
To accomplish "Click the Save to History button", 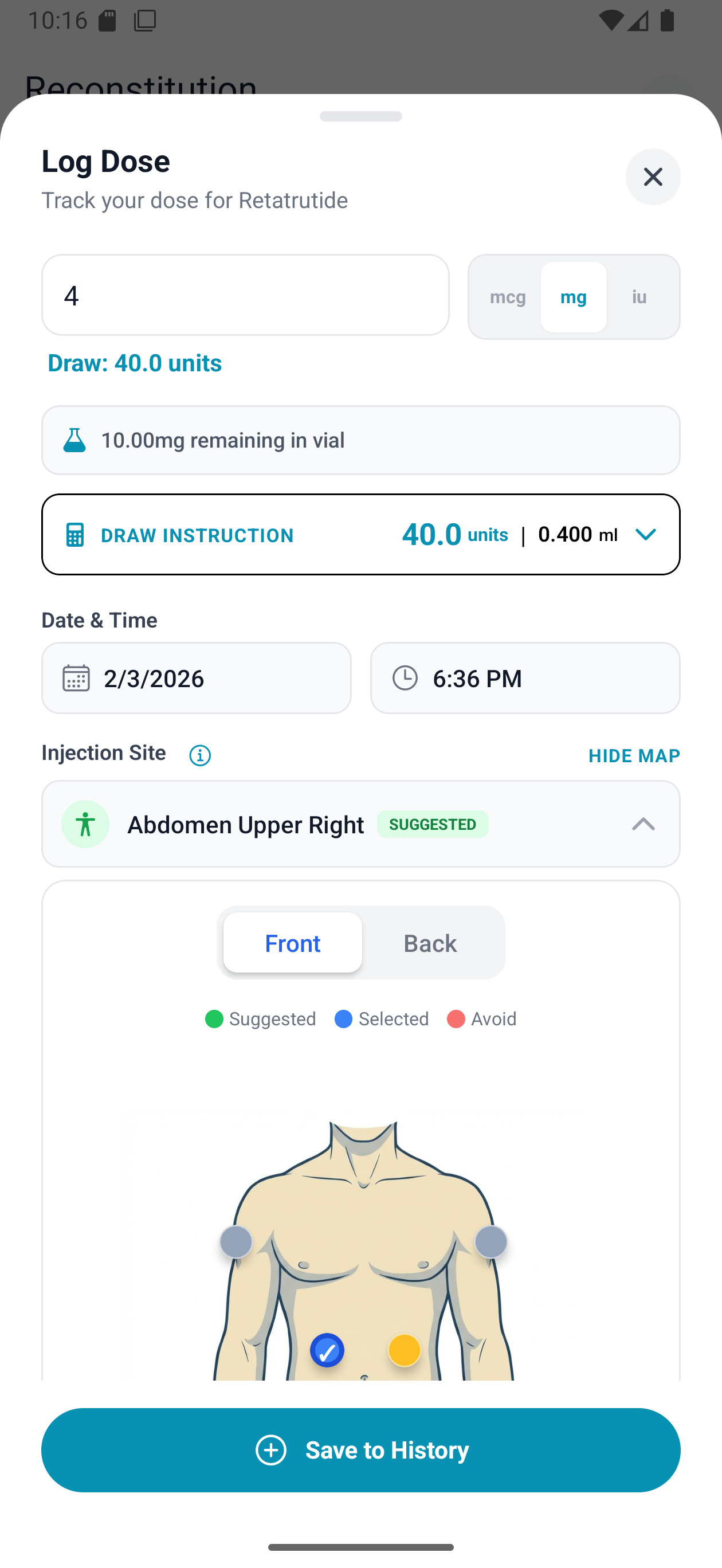I will point(361,1450).
